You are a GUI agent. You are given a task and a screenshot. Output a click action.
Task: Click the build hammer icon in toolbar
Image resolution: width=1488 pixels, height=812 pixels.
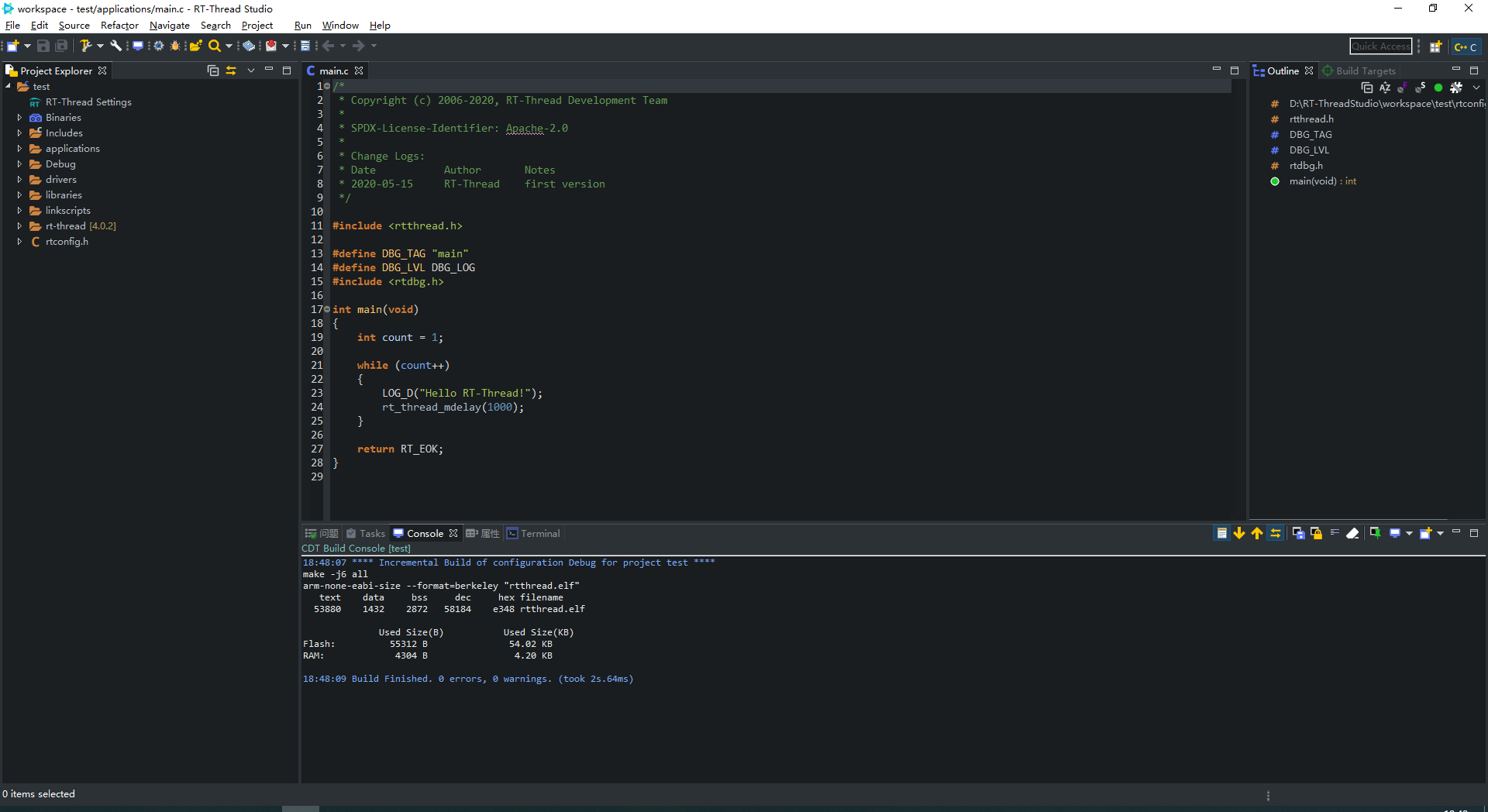click(85, 46)
